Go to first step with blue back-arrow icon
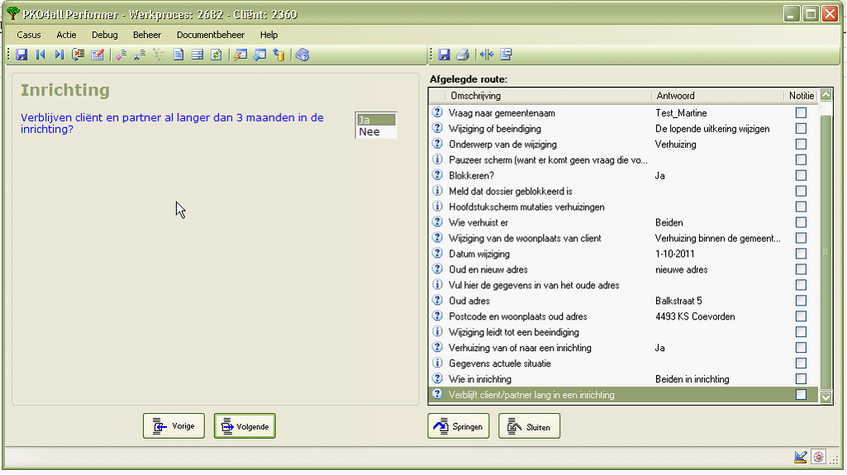 (x=41, y=55)
